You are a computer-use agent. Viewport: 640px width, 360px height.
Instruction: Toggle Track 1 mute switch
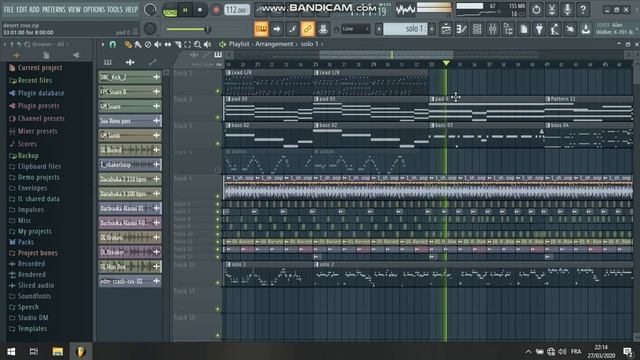pos(218,91)
